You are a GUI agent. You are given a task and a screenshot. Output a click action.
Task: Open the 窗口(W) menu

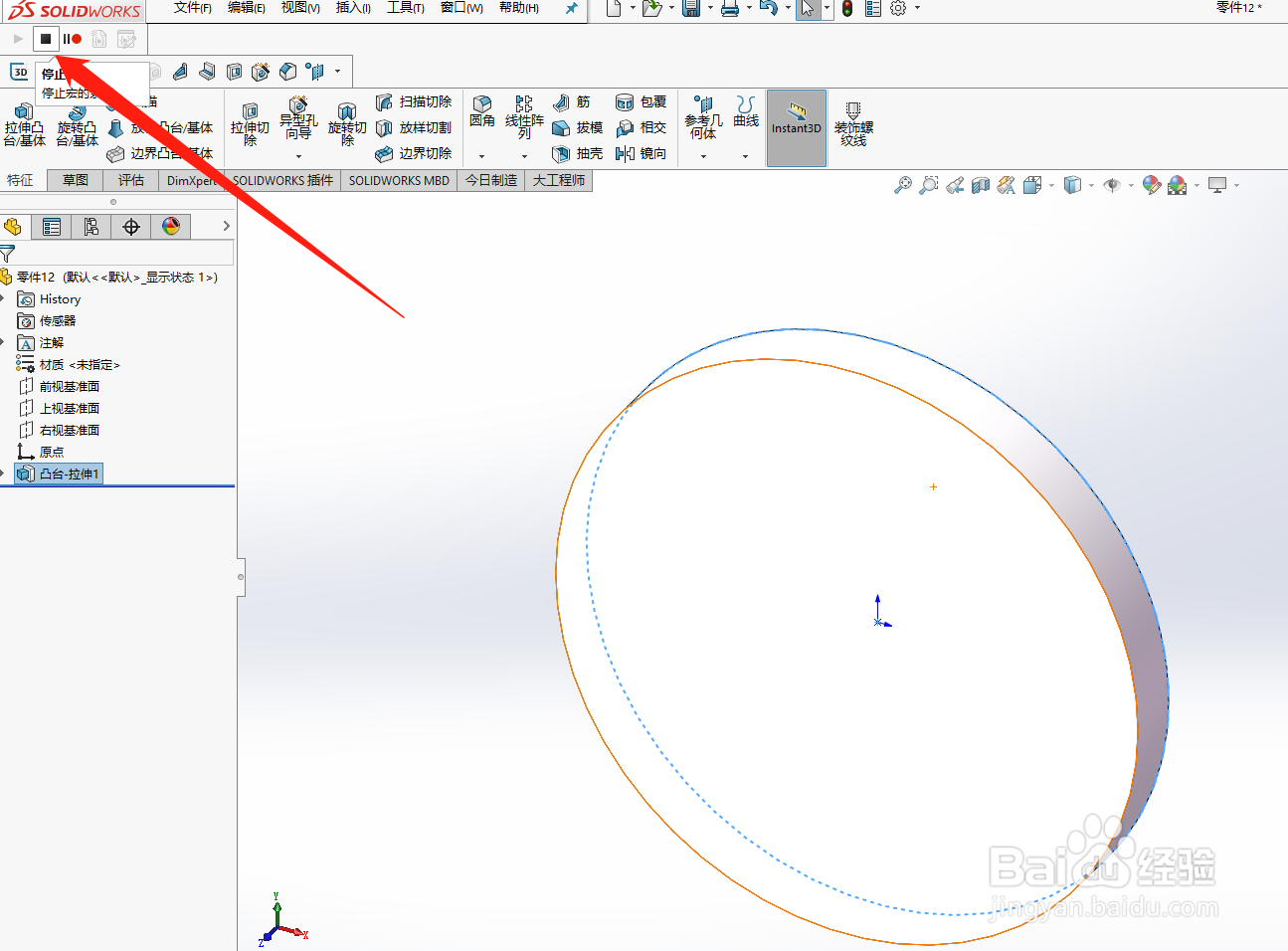tap(461, 8)
